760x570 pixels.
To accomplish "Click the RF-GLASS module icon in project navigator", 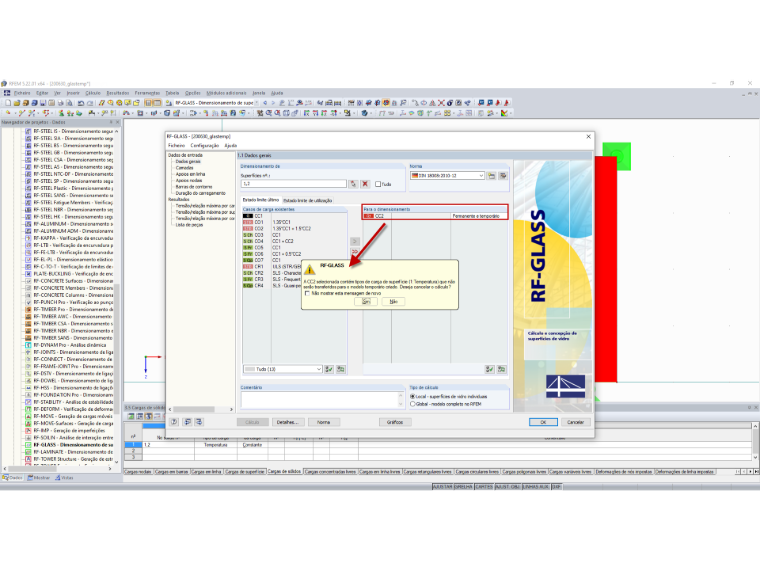I will coord(28,444).
